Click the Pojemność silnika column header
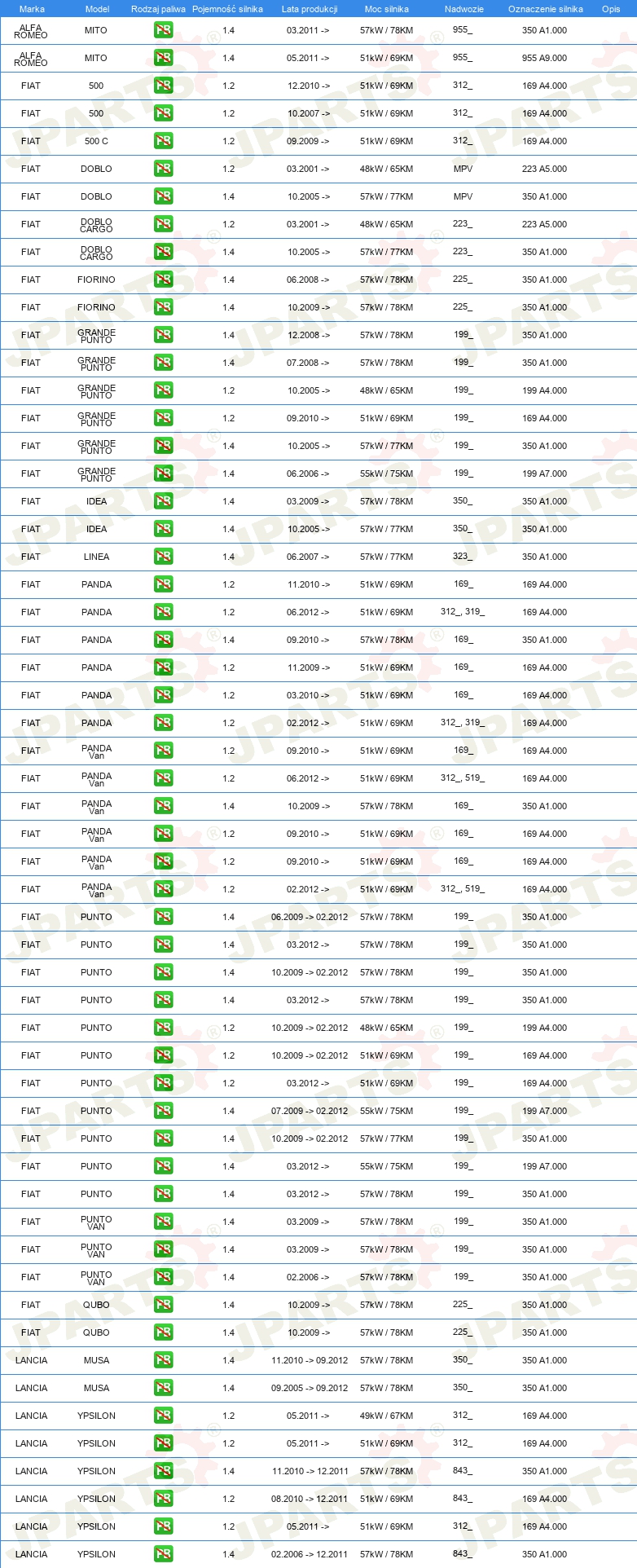The height and width of the screenshot is (1568, 637). [x=227, y=9]
